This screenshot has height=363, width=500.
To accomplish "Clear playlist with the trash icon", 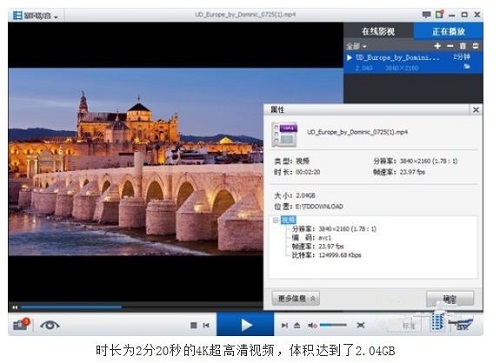I will click(463, 46).
